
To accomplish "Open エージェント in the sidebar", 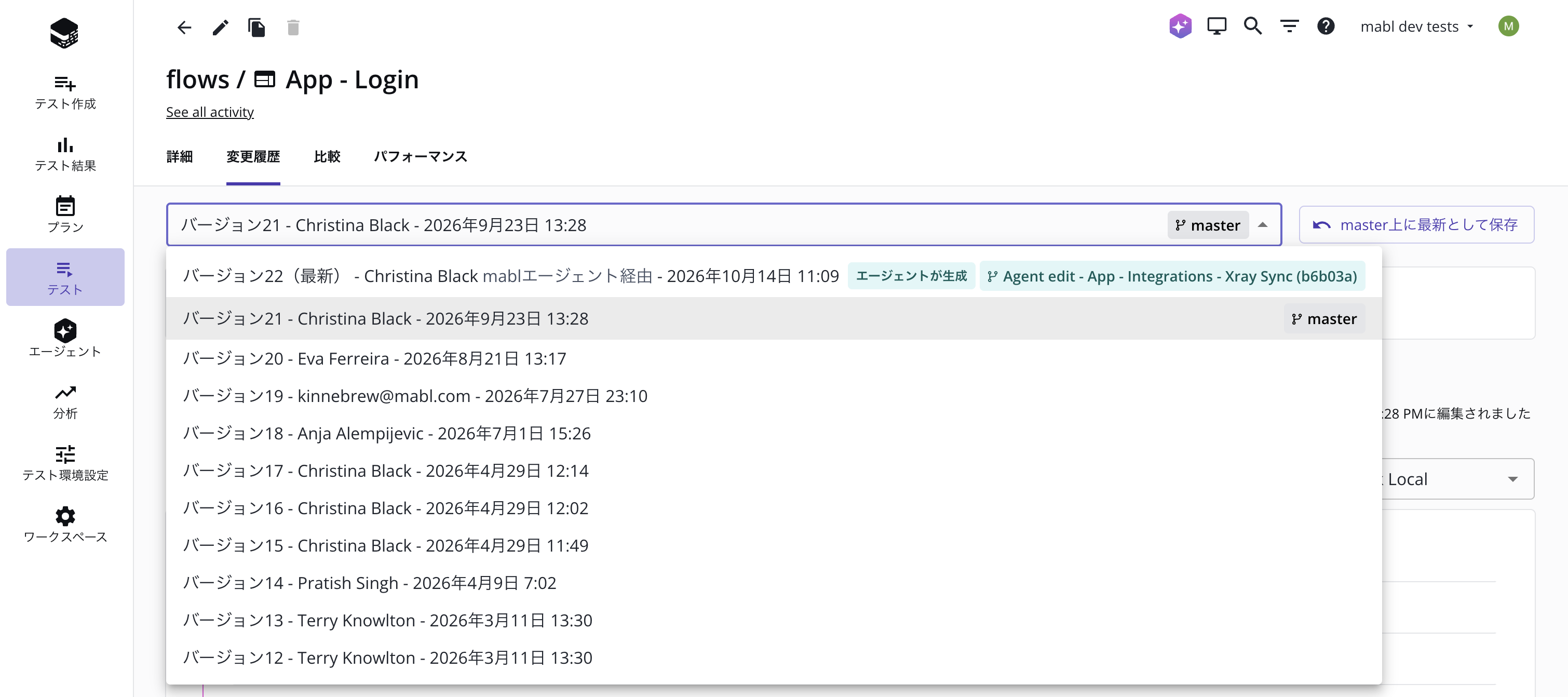I will tap(65, 339).
